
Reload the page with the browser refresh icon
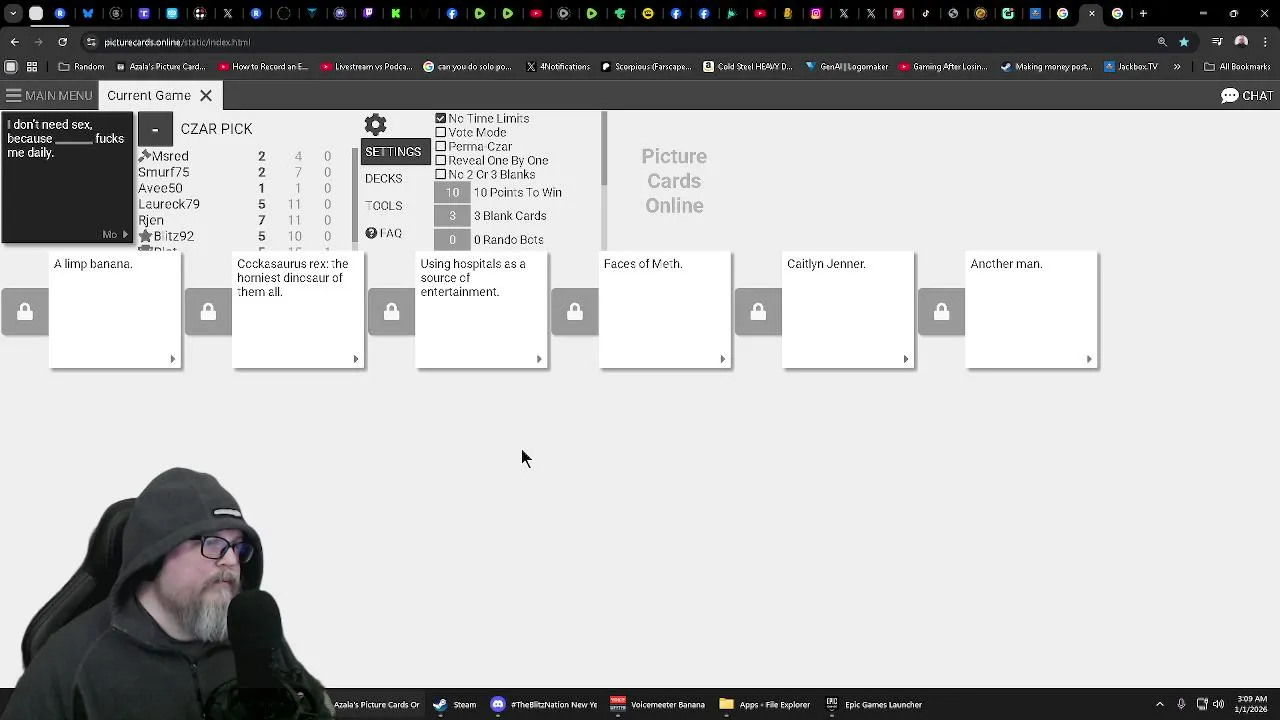62,42
